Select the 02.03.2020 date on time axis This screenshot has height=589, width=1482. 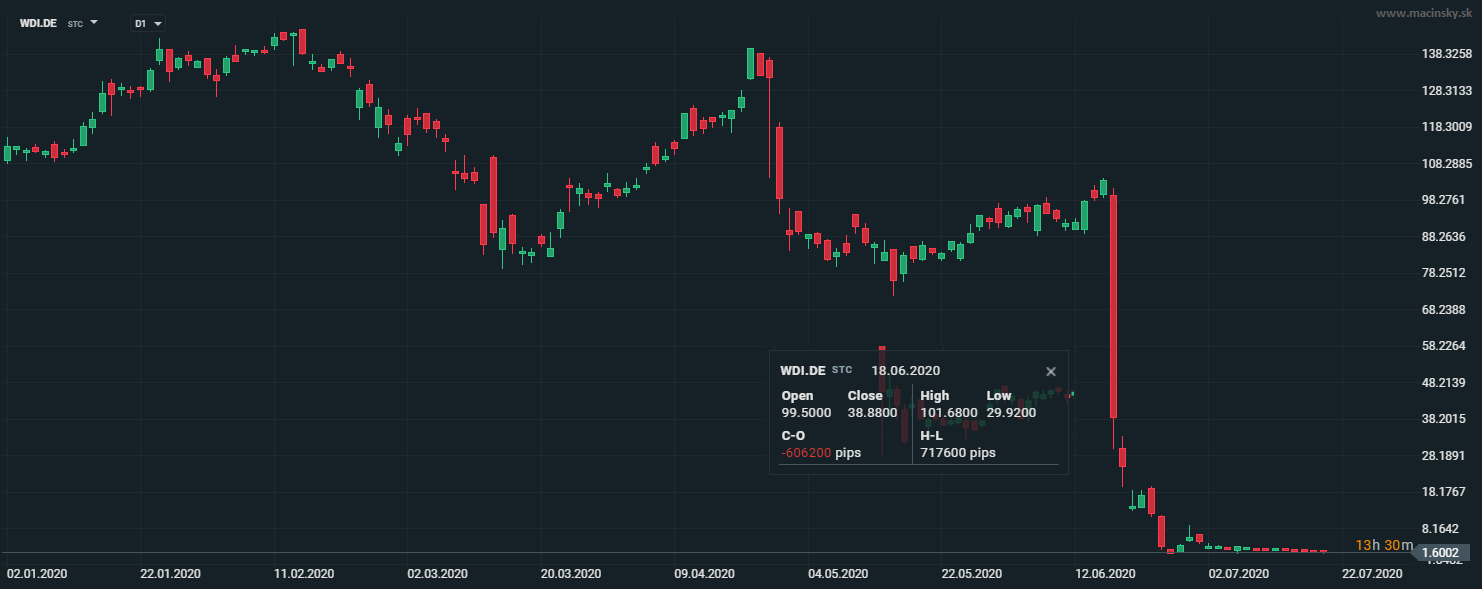click(438, 574)
